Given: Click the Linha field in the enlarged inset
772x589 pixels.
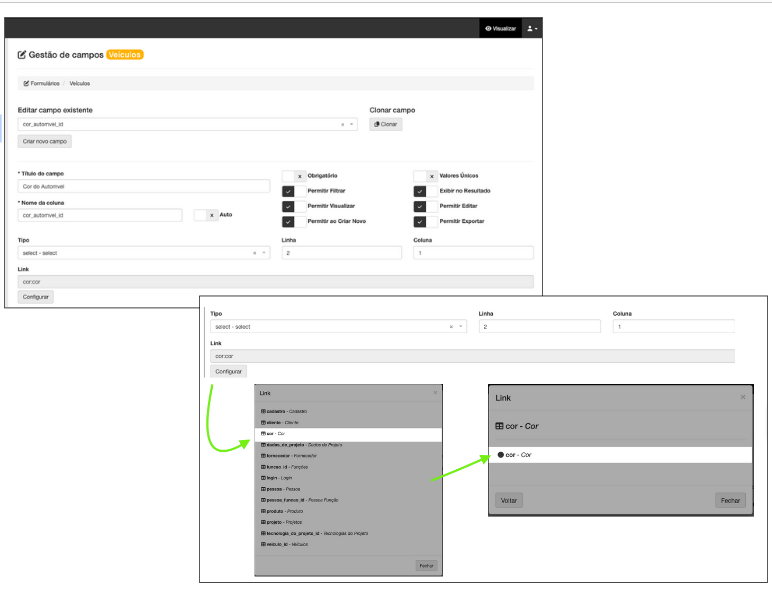Looking at the screenshot, I should pos(540,327).
